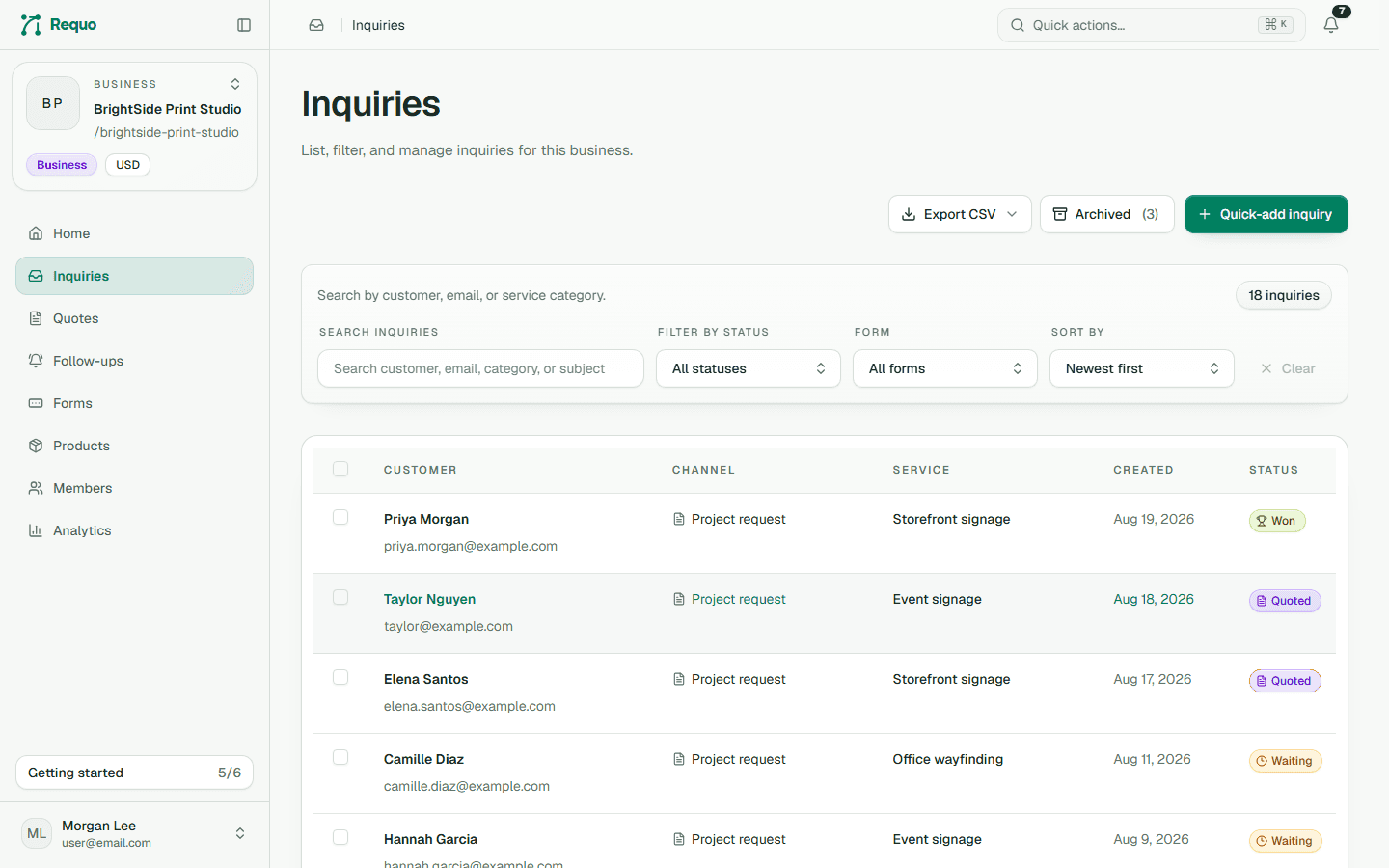Screen dimensions: 1389x868
Task: Expand the Export CSV chevron
Action: pyautogui.click(x=1012, y=214)
